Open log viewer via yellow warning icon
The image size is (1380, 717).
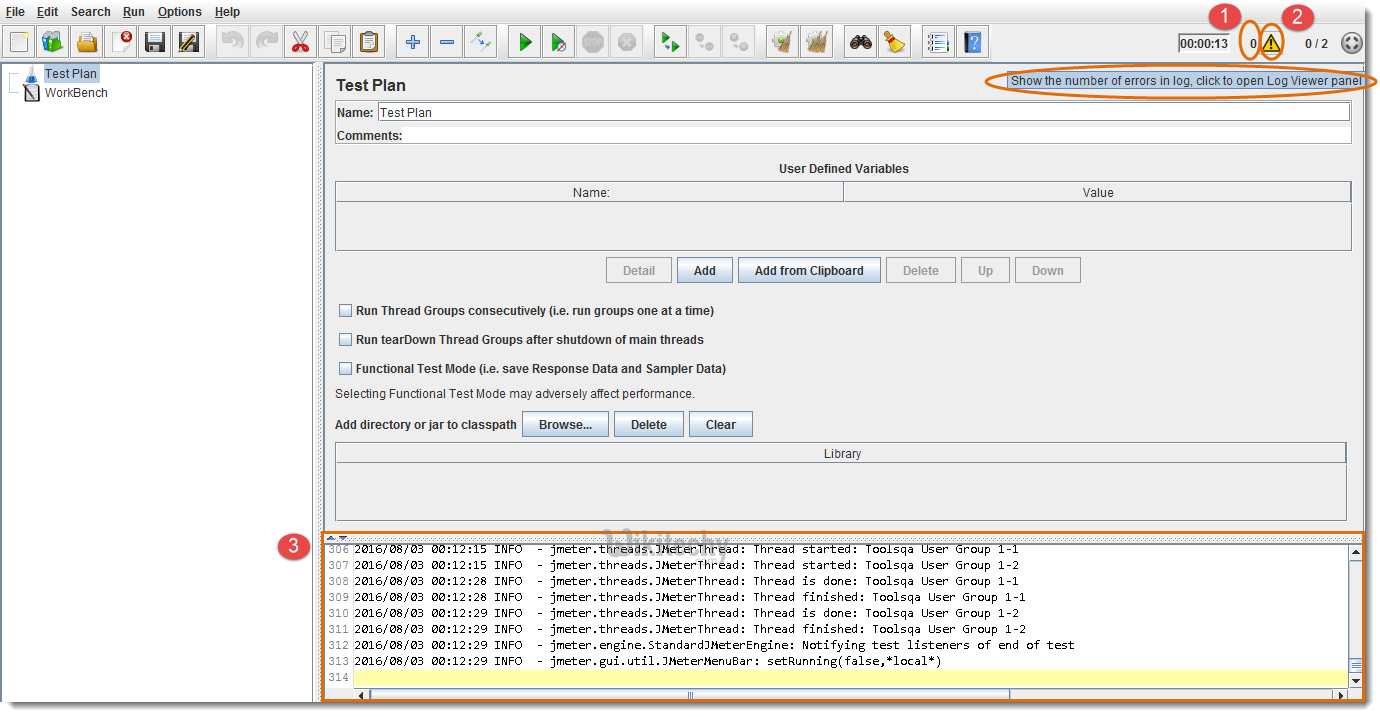[1270, 43]
